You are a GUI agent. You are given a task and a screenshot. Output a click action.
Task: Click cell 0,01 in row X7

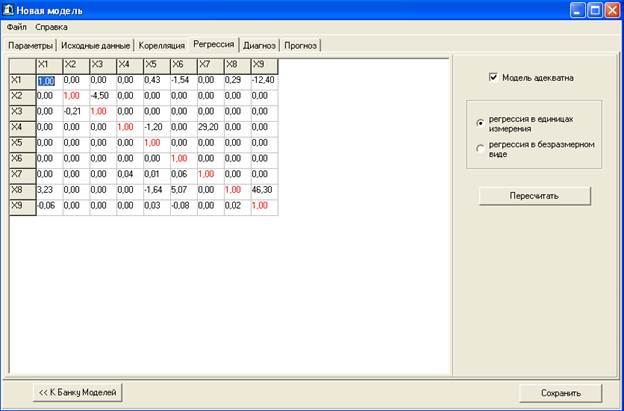tap(157, 176)
